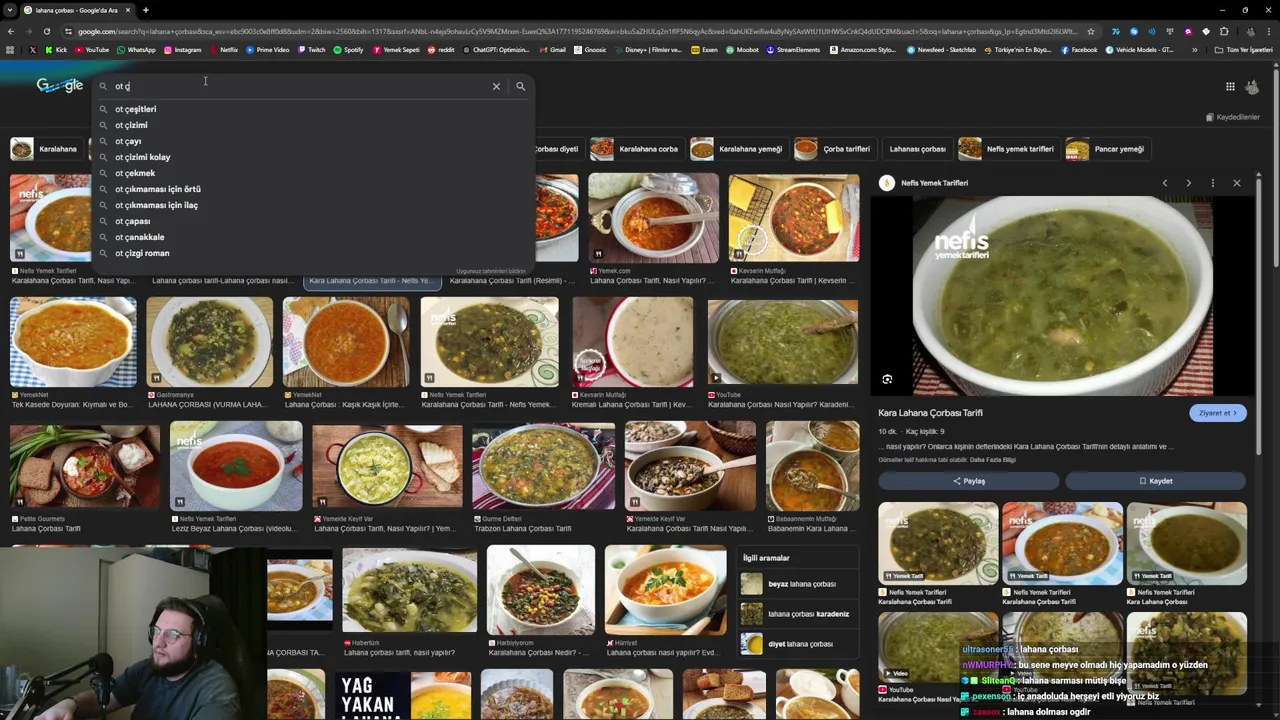
Task: Open WhatsApp bookmark
Action: pyautogui.click(x=136, y=50)
